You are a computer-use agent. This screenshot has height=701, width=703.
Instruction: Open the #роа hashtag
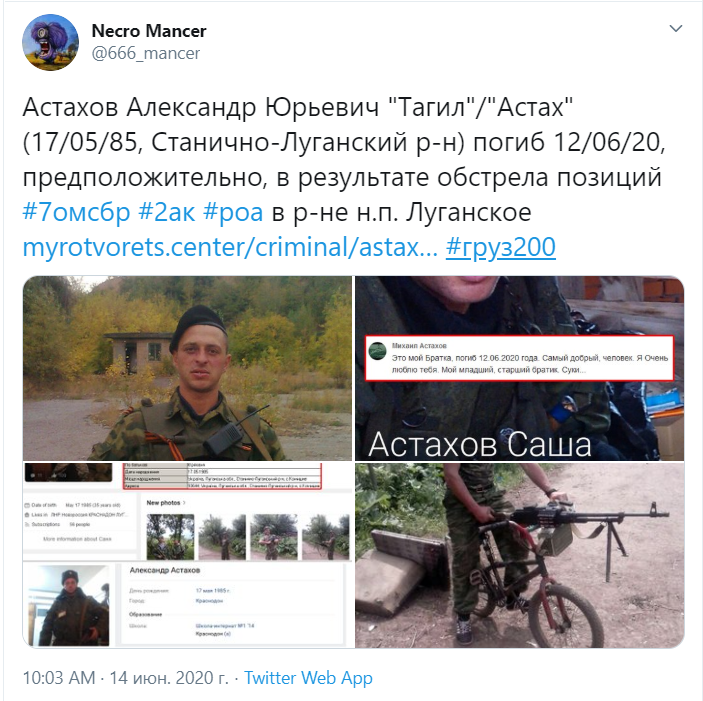click(233, 212)
